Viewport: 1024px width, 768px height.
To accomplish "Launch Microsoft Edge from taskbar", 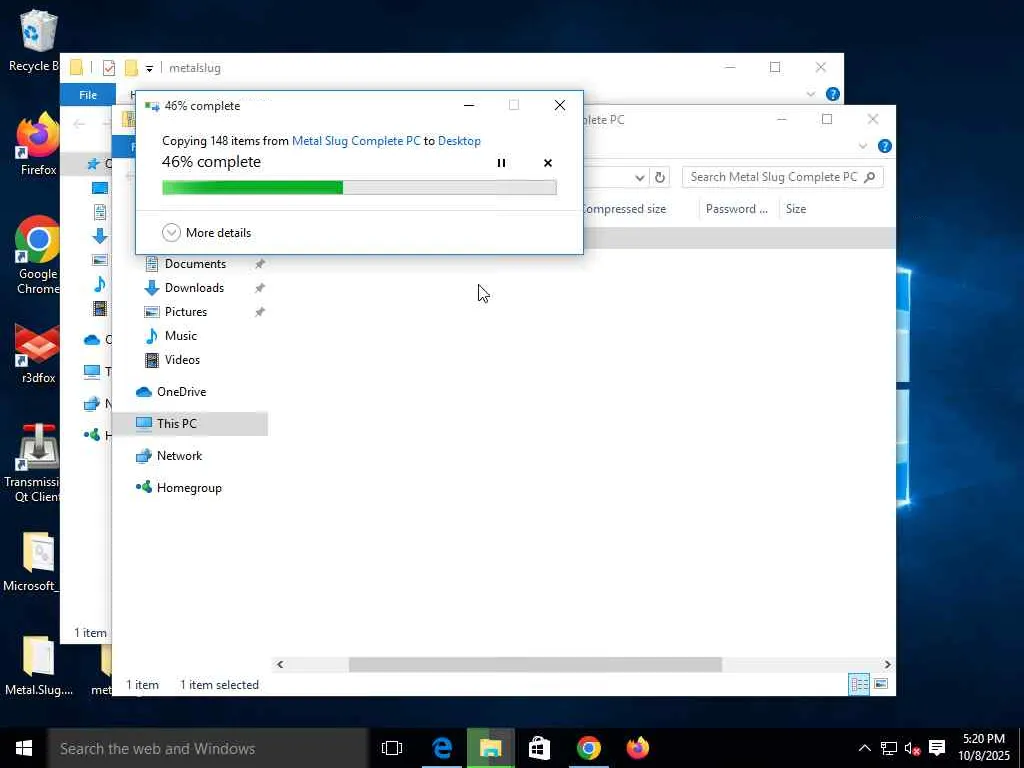I will pyautogui.click(x=442, y=748).
